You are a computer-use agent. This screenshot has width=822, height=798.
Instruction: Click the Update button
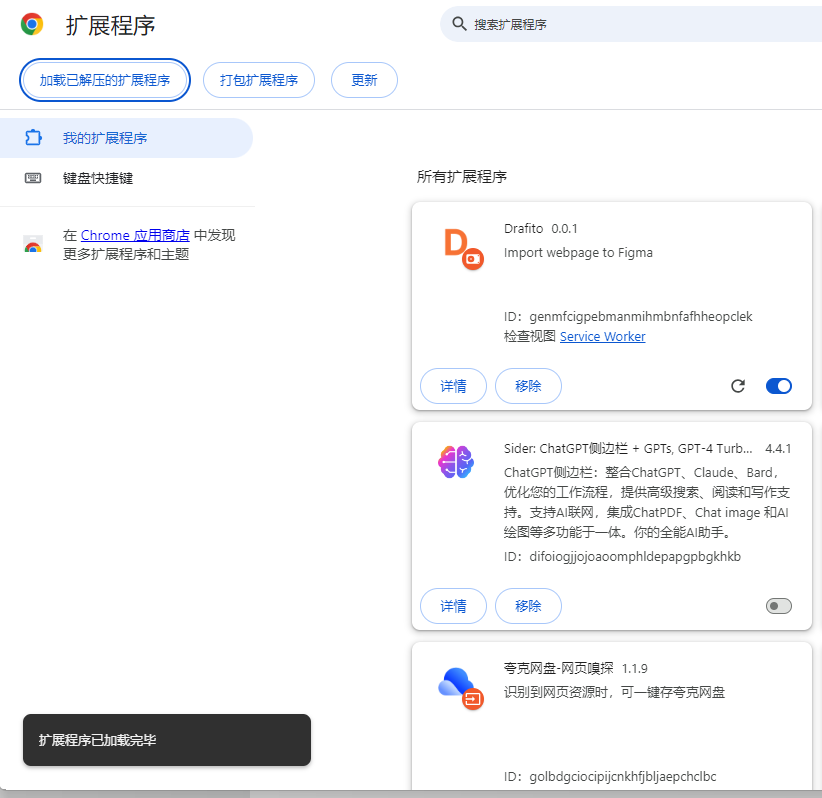pos(364,80)
